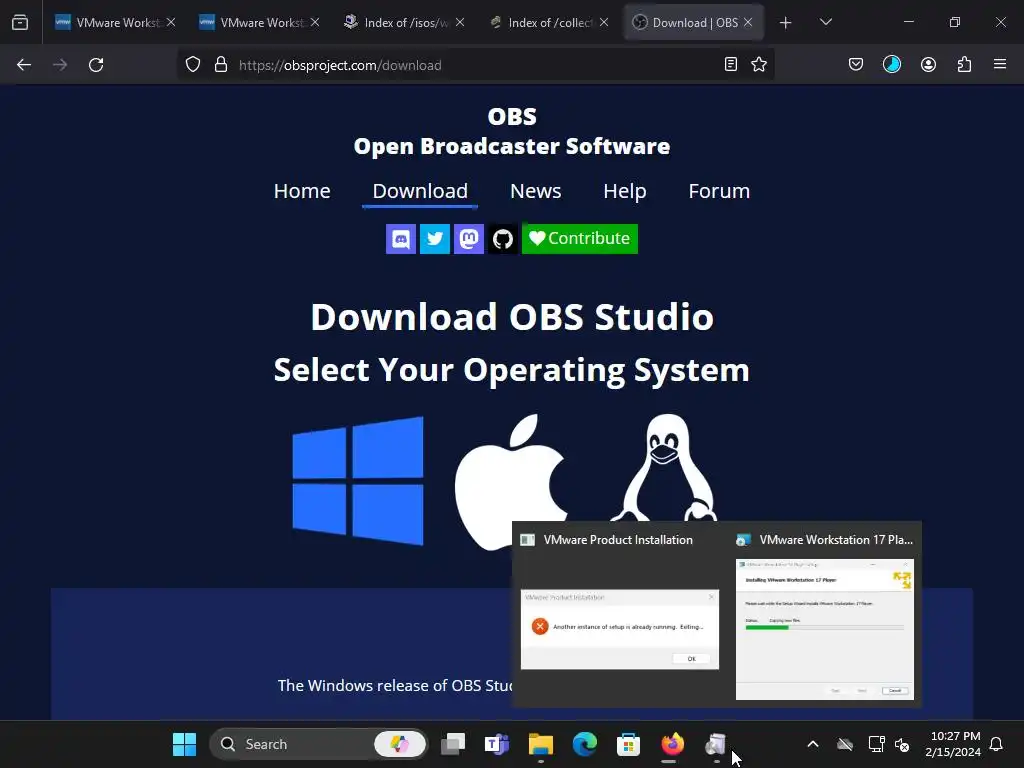Open the network tray icon

click(x=876, y=744)
